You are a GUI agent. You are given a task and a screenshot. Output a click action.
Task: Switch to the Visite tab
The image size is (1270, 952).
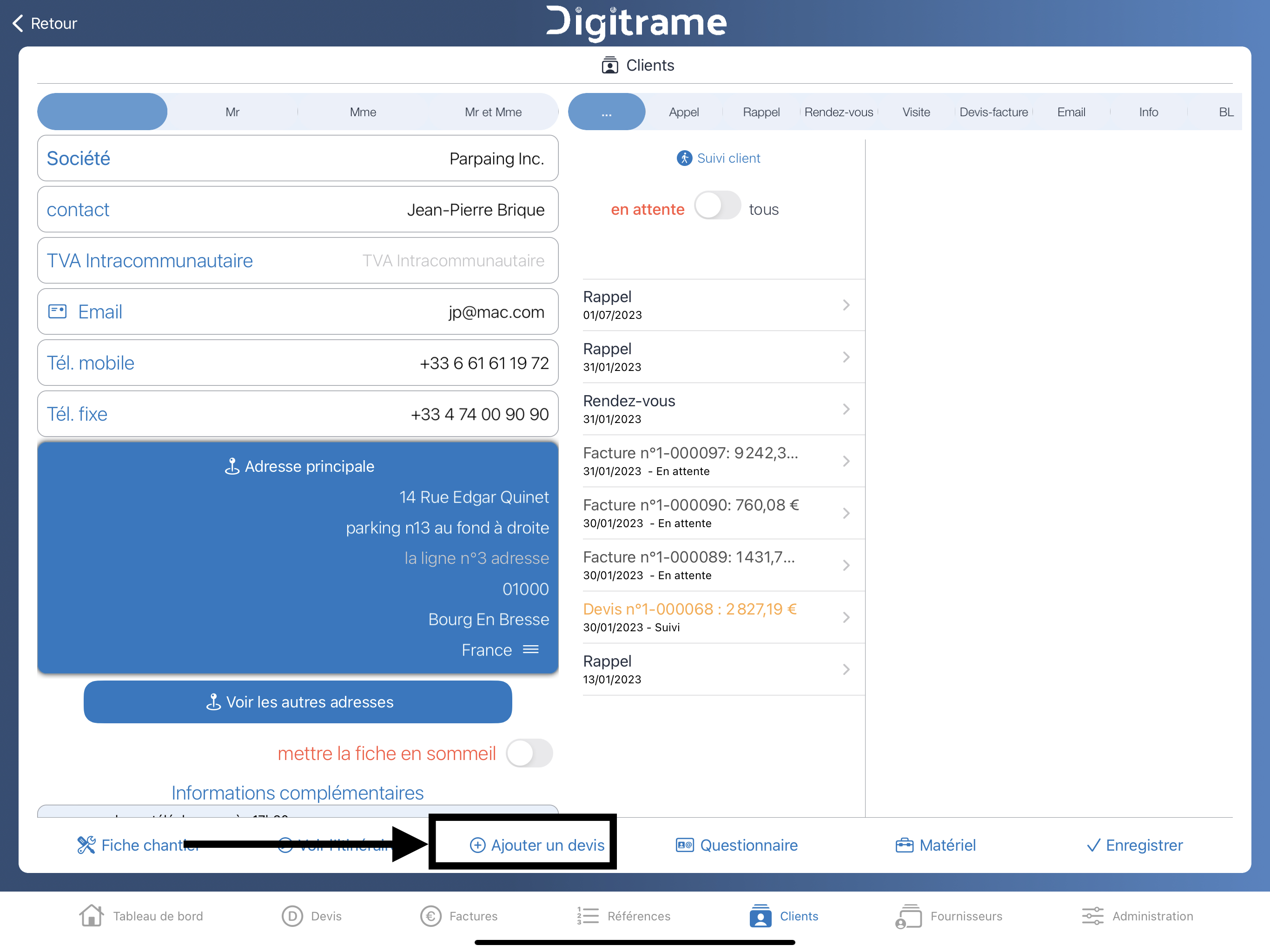point(916,112)
